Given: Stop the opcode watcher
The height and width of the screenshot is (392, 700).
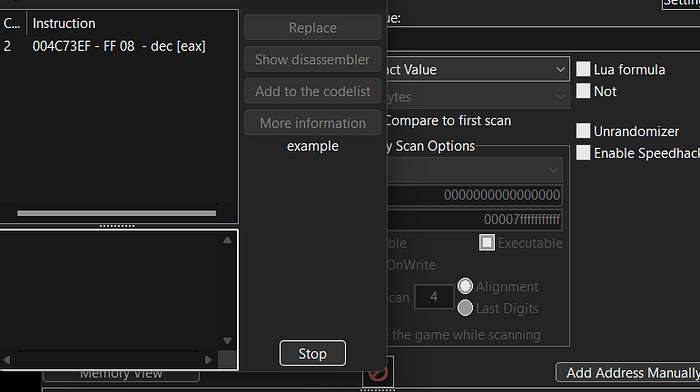Looking at the screenshot, I should coord(312,353).
